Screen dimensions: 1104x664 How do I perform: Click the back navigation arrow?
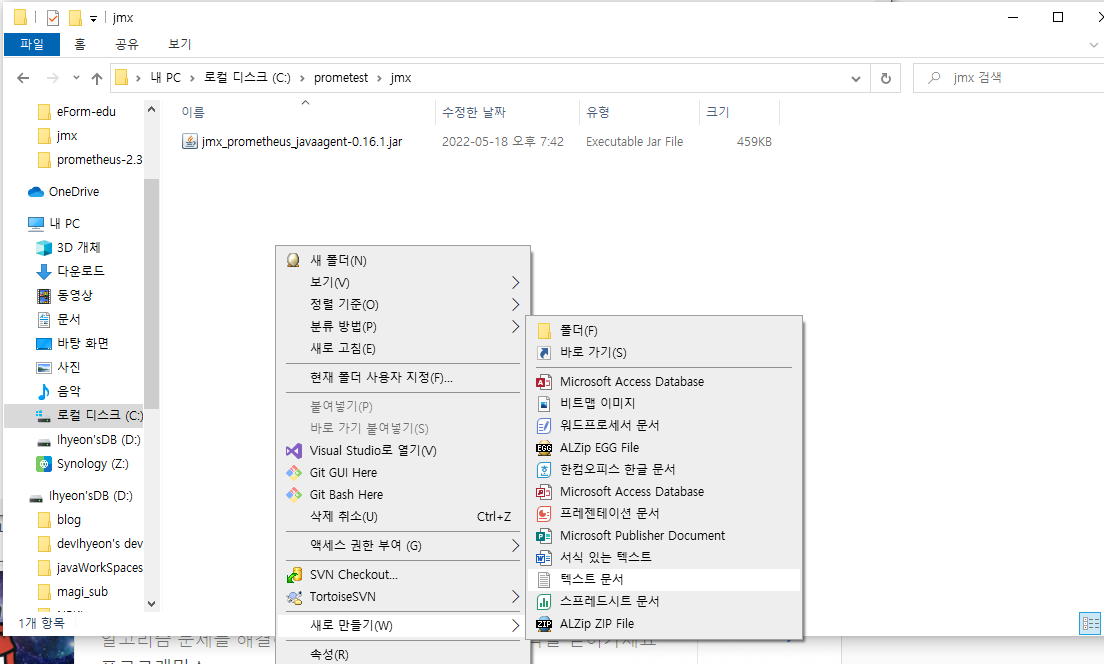[23, 78]
